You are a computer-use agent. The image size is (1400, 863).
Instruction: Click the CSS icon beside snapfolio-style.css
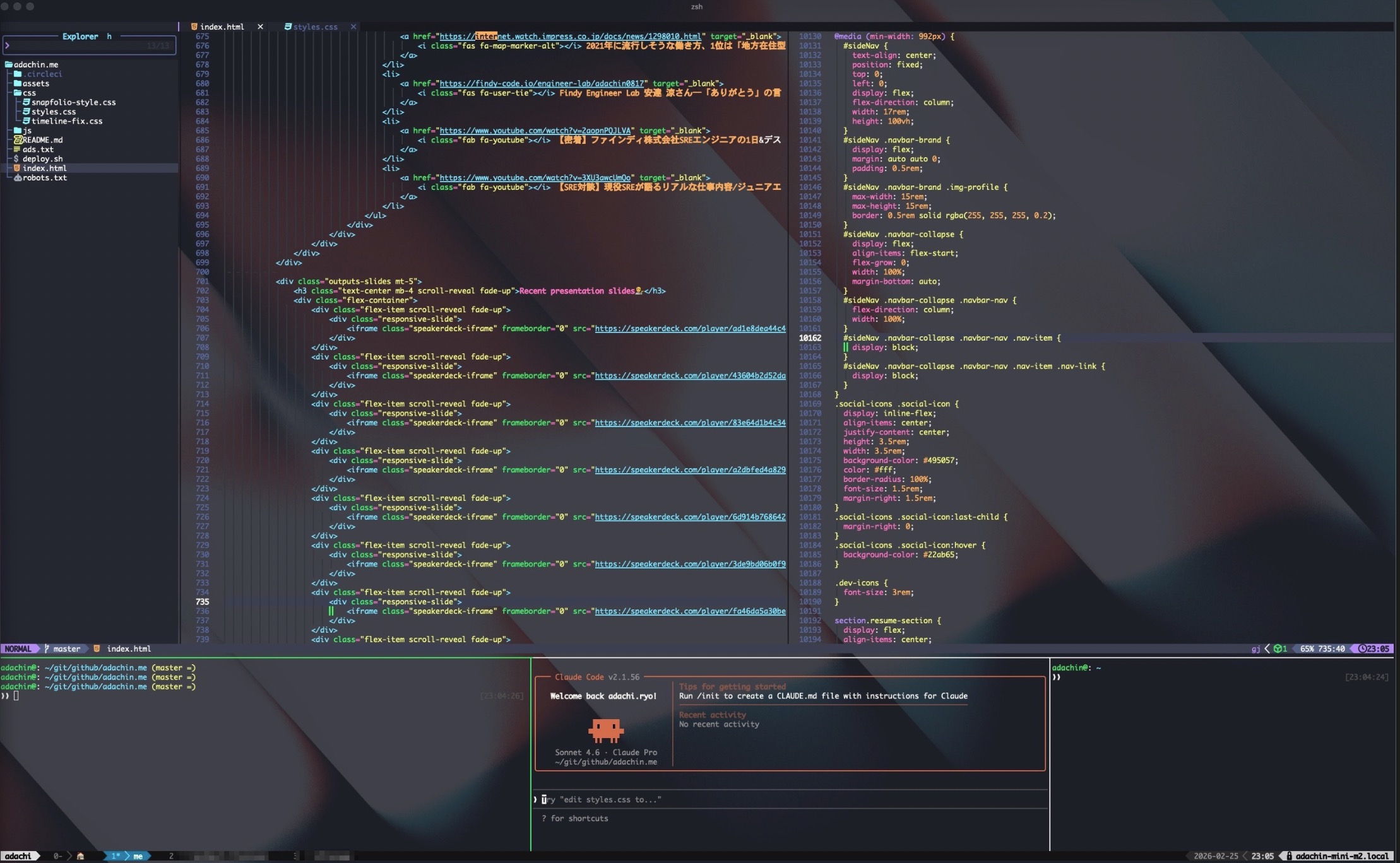(27, 102)
